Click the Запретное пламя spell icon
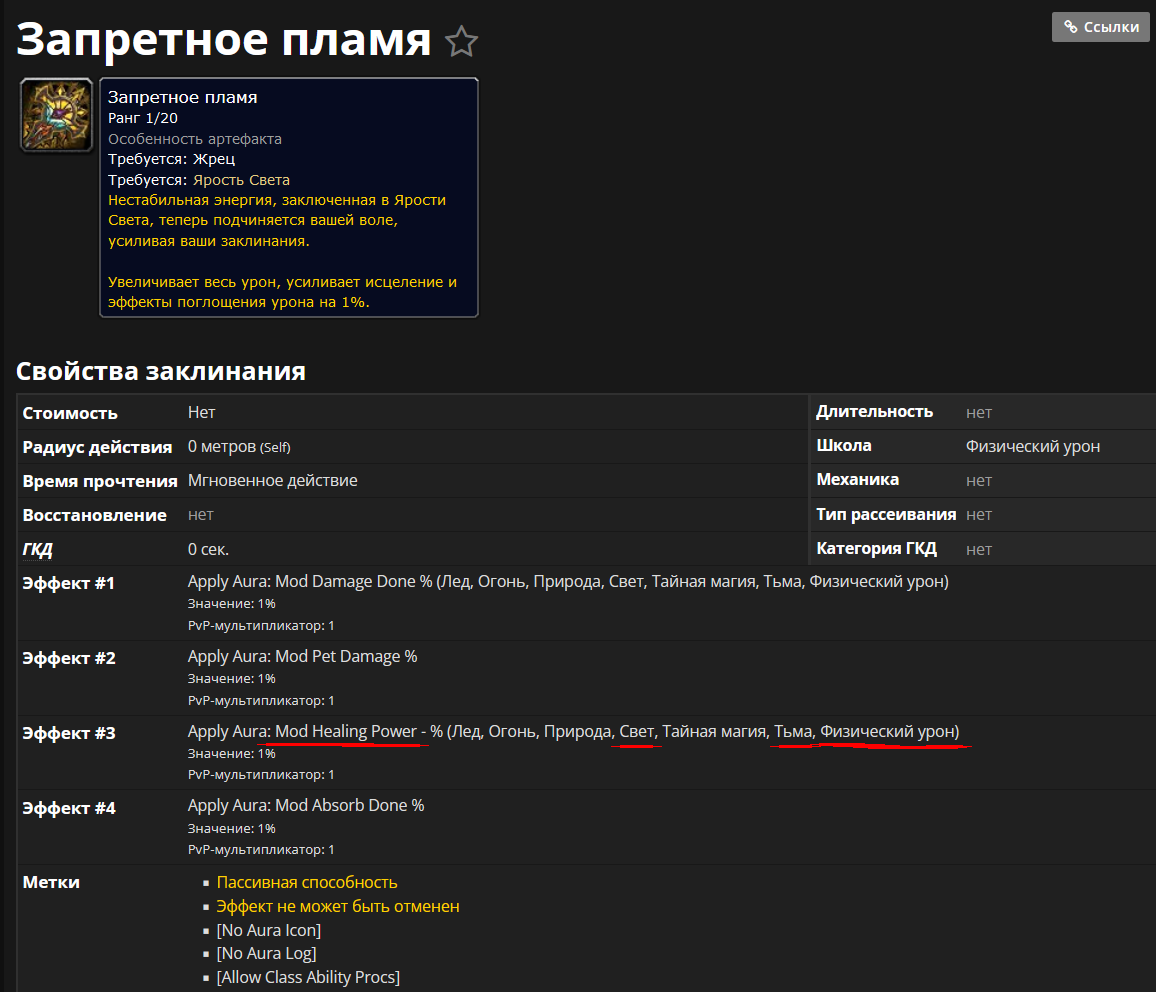This screenshot has height=992, width=1156. coord(56,115)
